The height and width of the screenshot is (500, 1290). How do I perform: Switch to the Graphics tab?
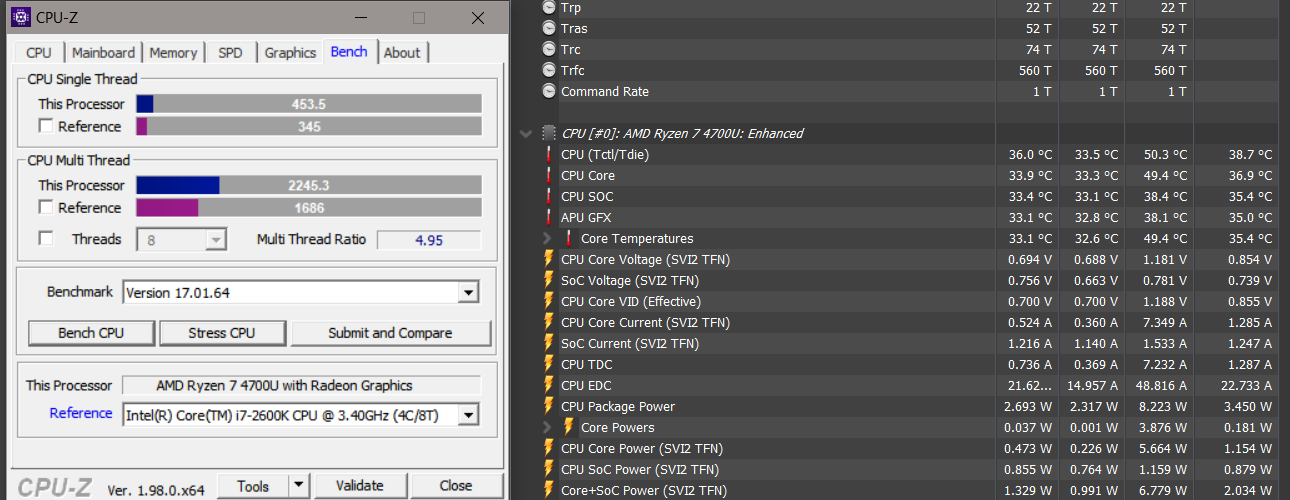tap(290, 53)
